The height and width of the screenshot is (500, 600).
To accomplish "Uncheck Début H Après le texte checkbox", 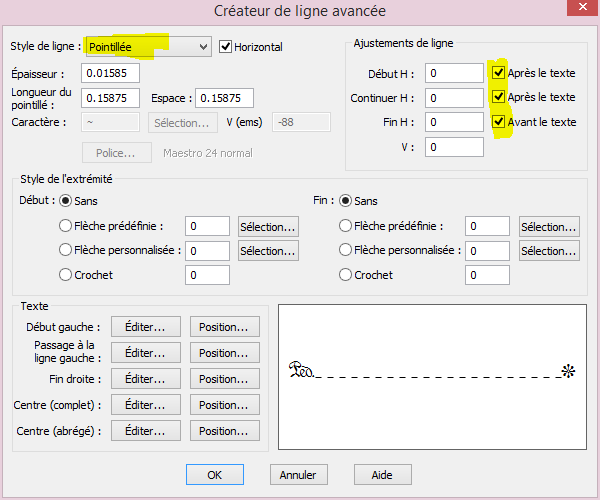I will [x=498, y=73].
